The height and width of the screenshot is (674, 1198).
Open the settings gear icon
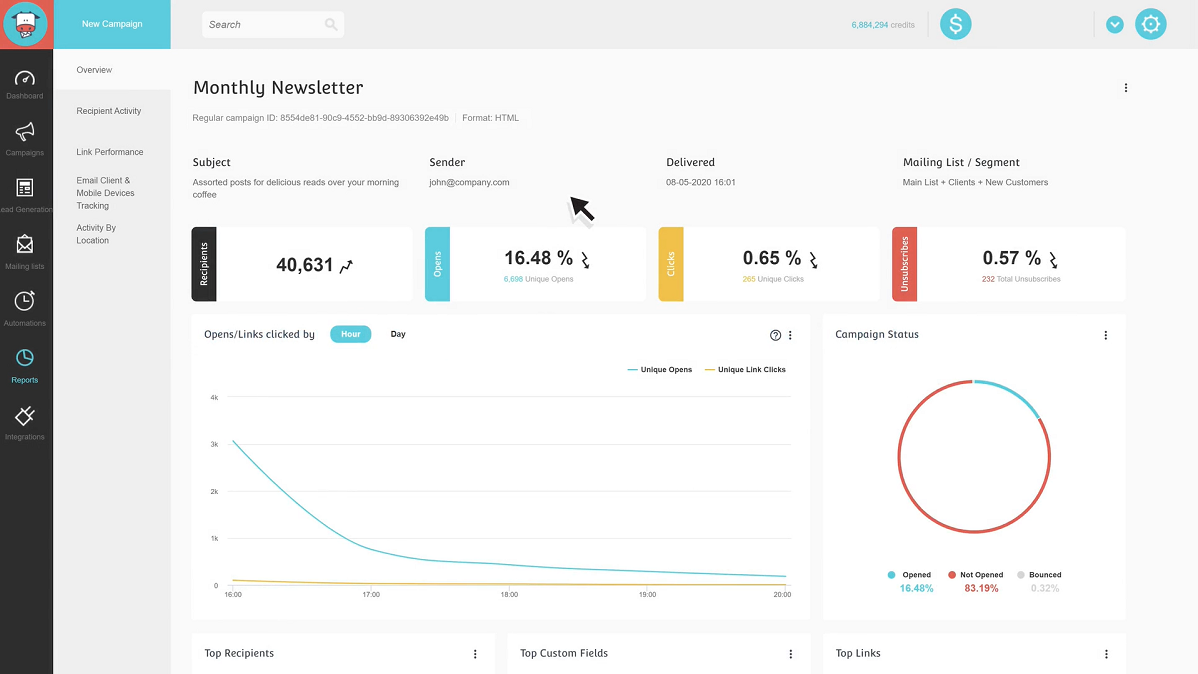click(1151, 24)
